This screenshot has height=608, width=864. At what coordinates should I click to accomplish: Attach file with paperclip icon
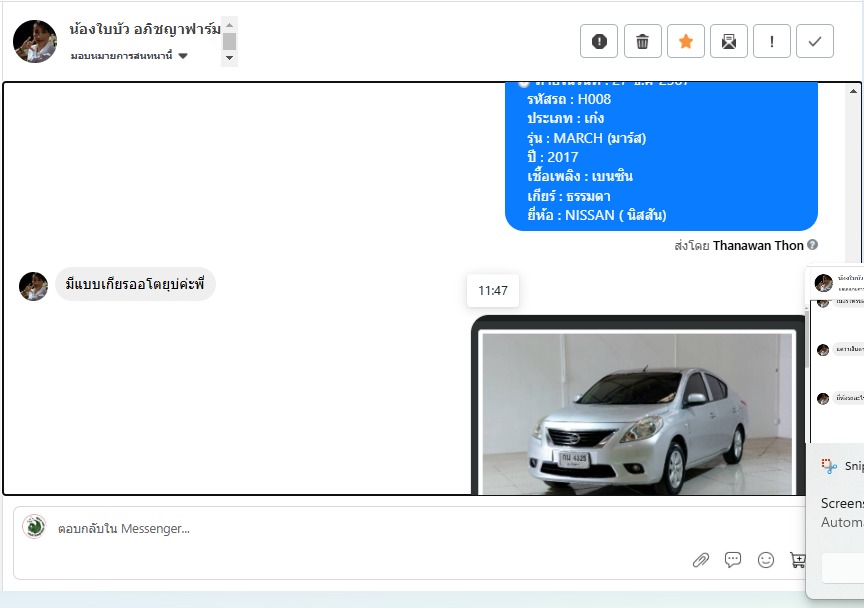tap(701, 561)
